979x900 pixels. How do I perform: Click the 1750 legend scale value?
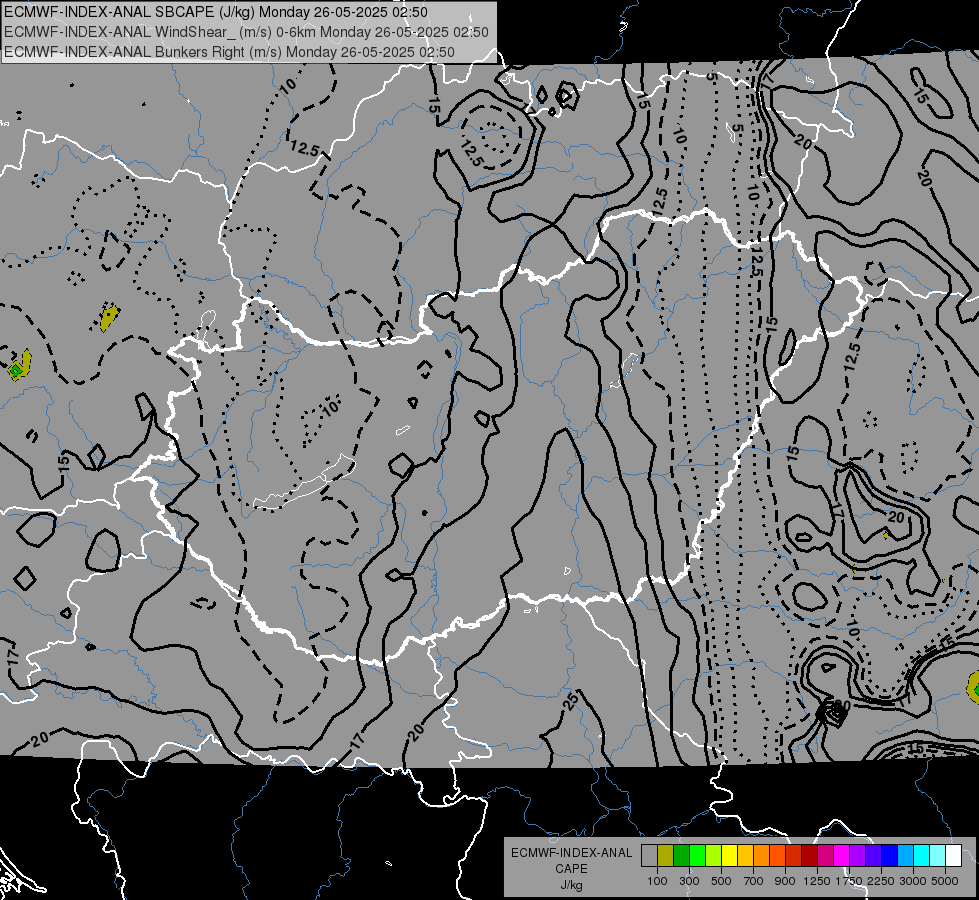[x=849, y=881]
